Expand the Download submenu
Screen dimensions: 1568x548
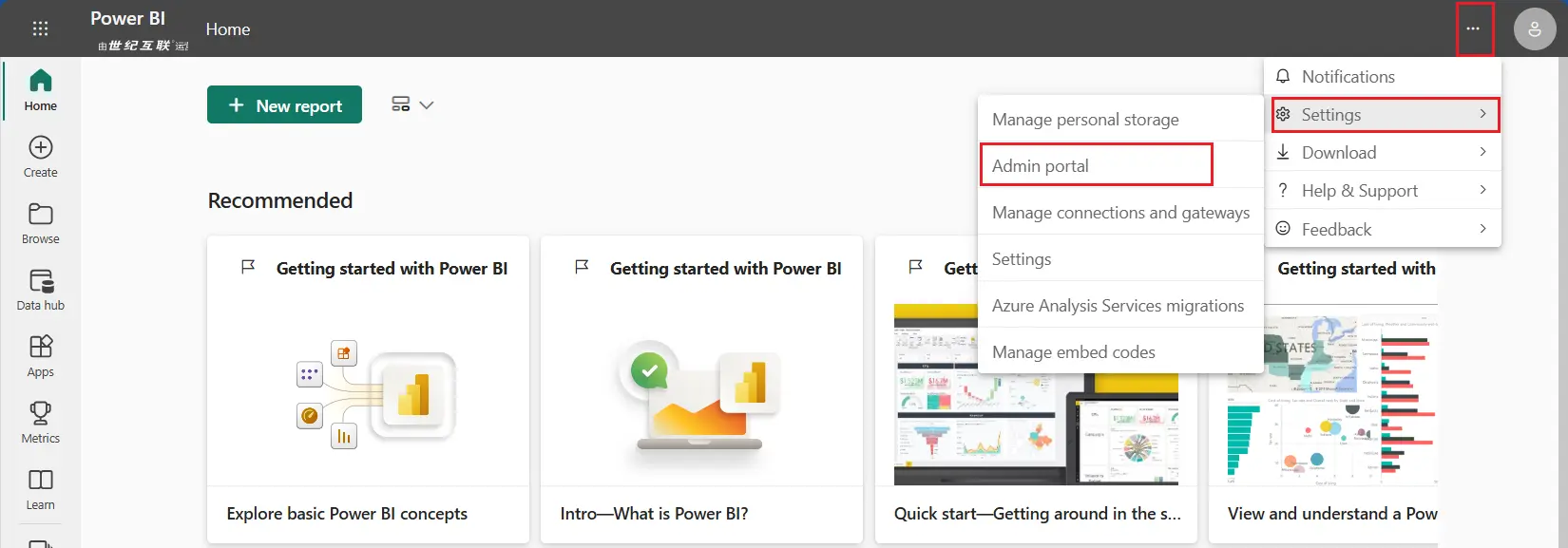pos(1382,153)
